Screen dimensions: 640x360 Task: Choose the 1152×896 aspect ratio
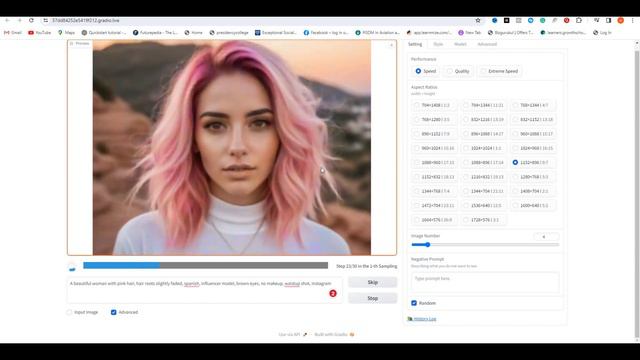point(532,162)
